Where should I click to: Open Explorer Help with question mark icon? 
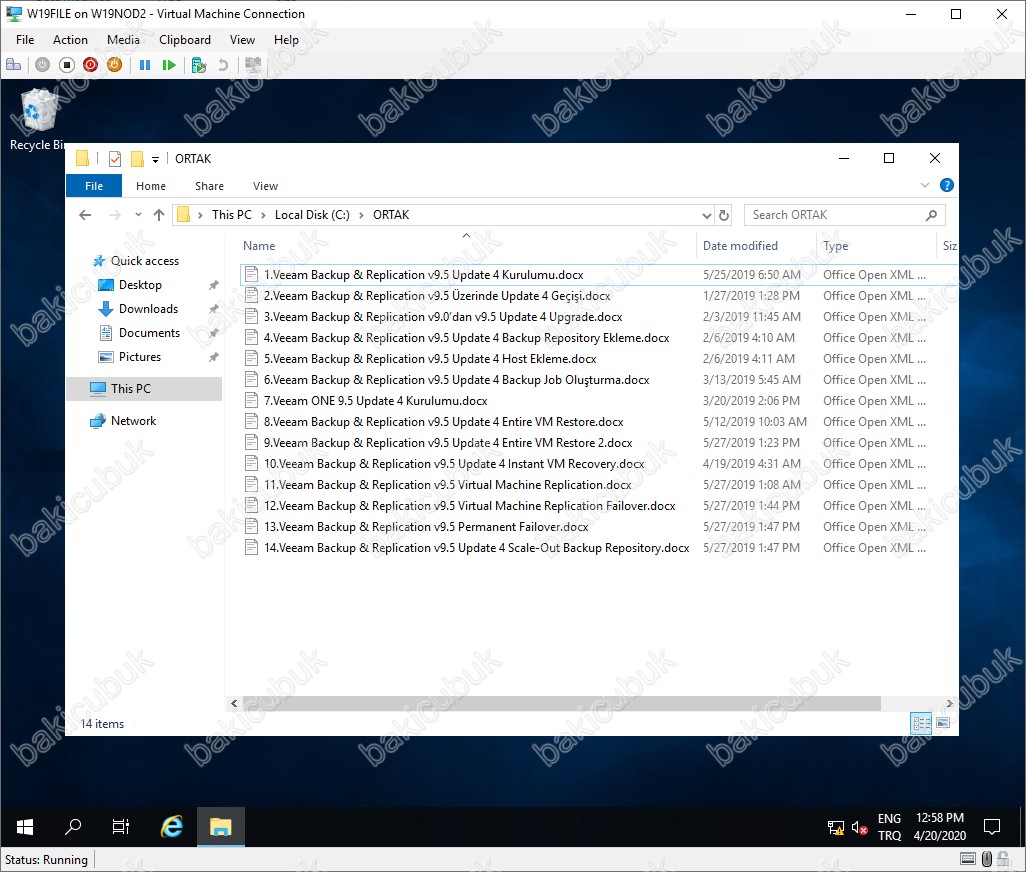coord(946,185)
